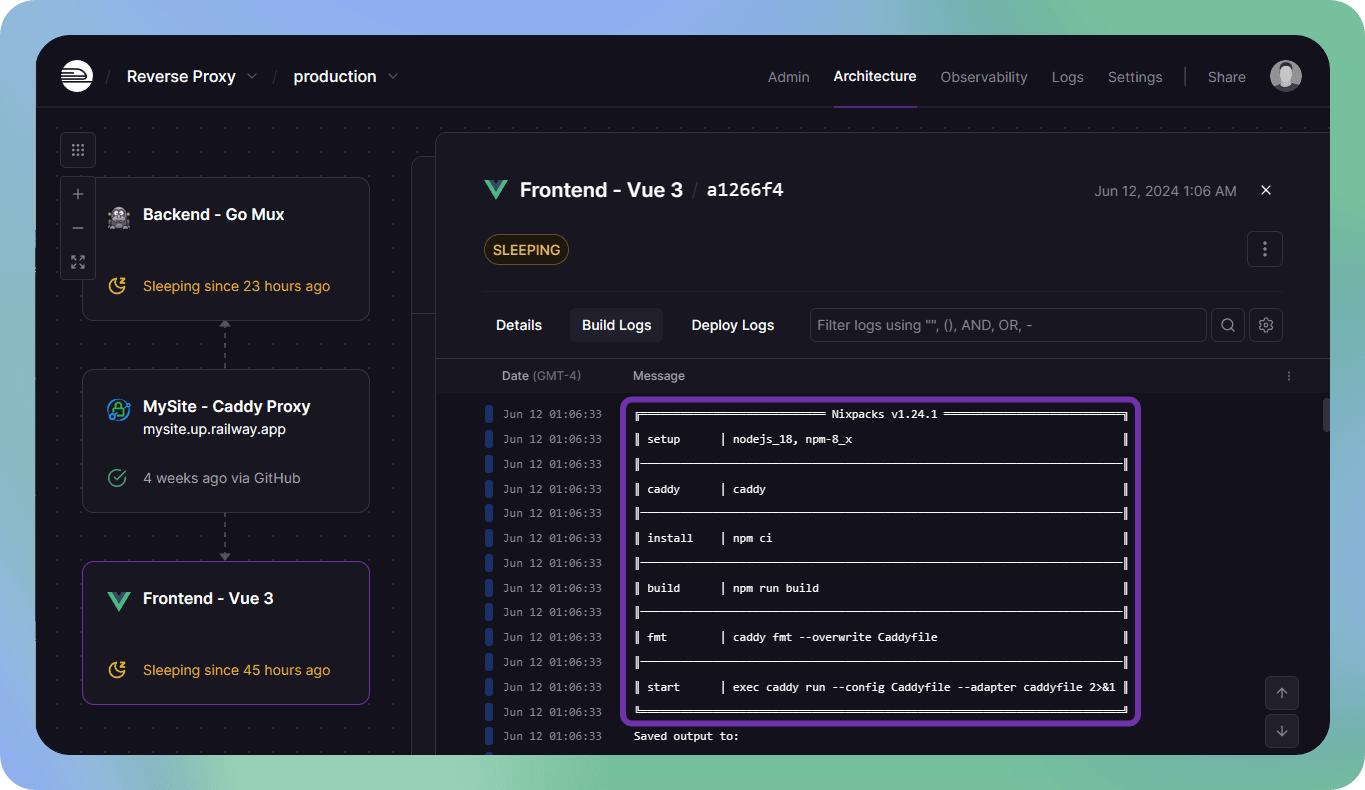The height and width of the screenshot is (790, 1365).
Task: Select the Backend - Go Mux card title
Action: [x=214, y=214]
